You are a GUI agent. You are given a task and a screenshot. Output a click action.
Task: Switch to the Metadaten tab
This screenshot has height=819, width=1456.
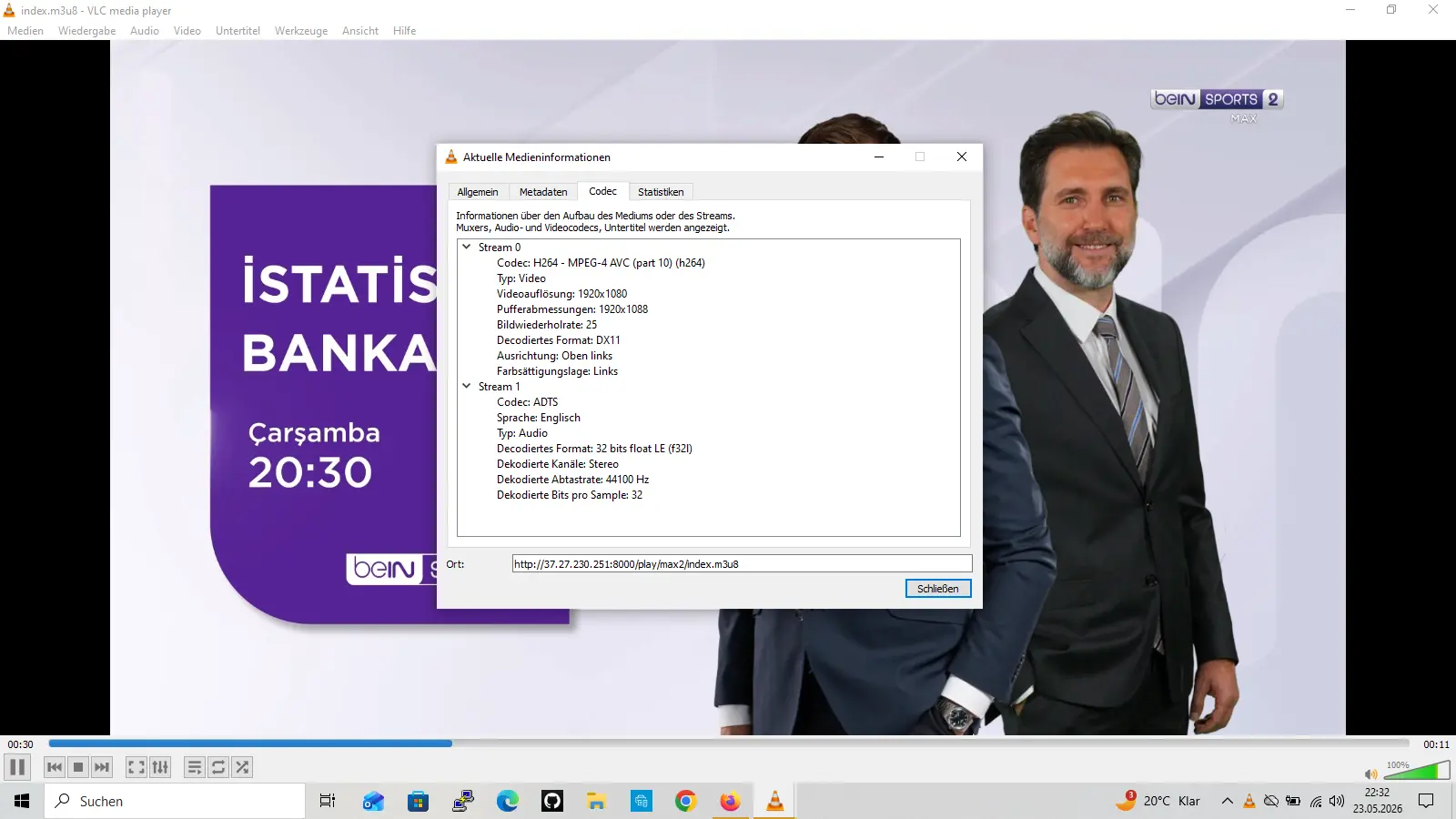pos(543,192)
